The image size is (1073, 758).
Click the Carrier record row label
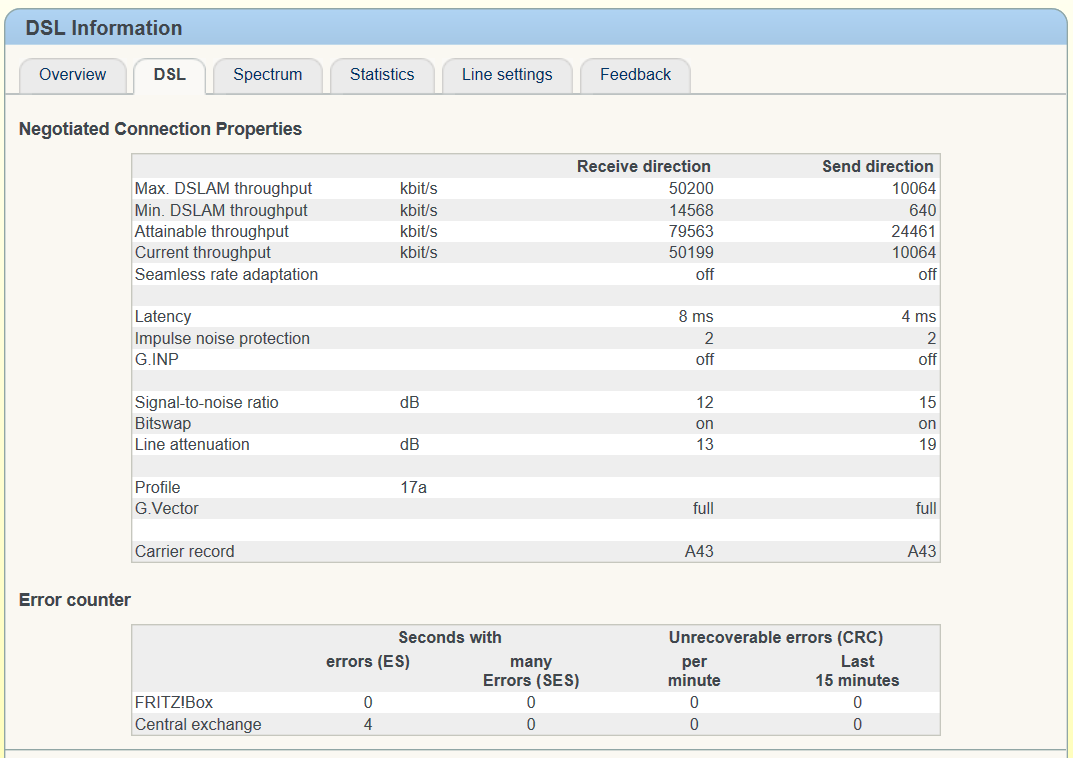185,551
